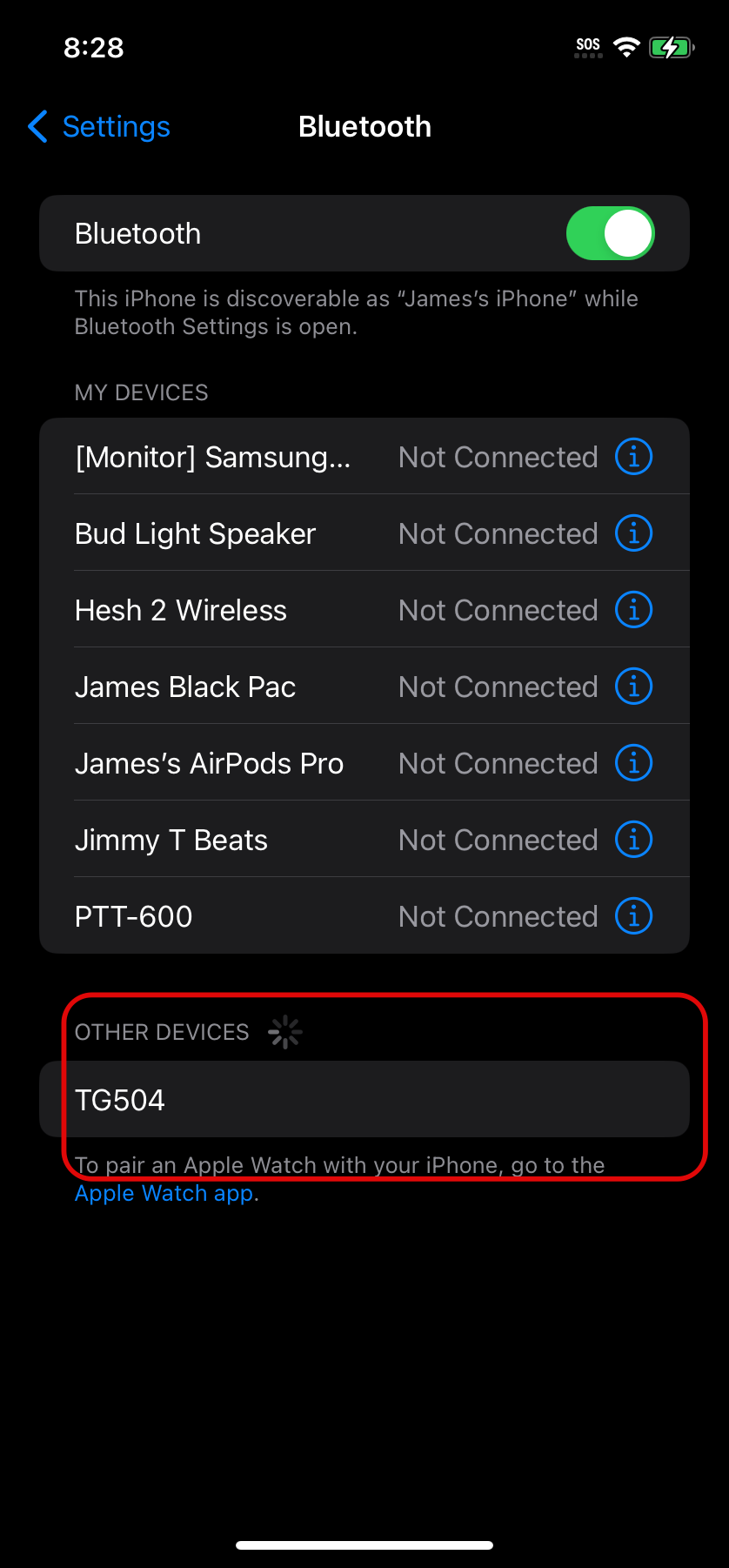Tap the PTT-600 device name
The image size is (729, 1568).
point(134,916)
